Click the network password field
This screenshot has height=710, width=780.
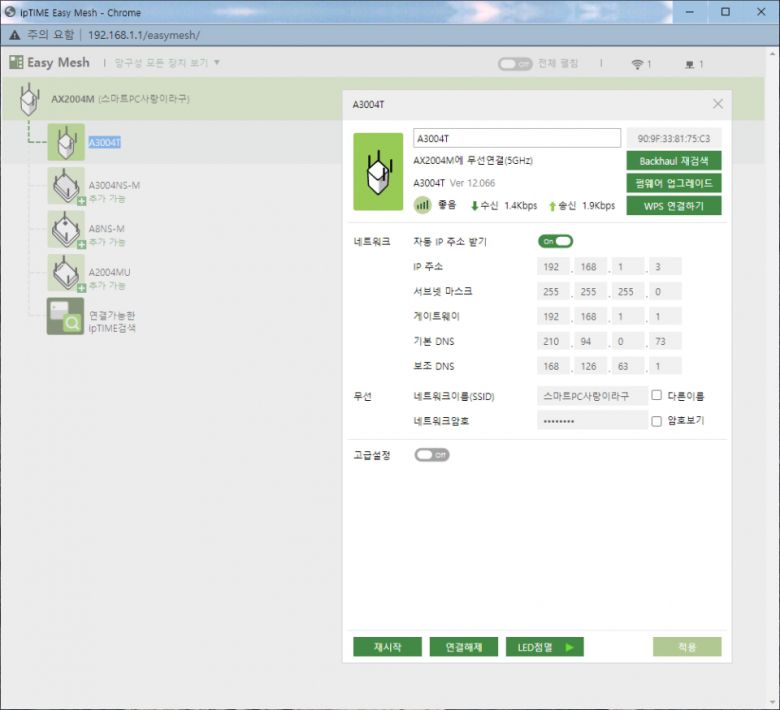pos(592,421)
